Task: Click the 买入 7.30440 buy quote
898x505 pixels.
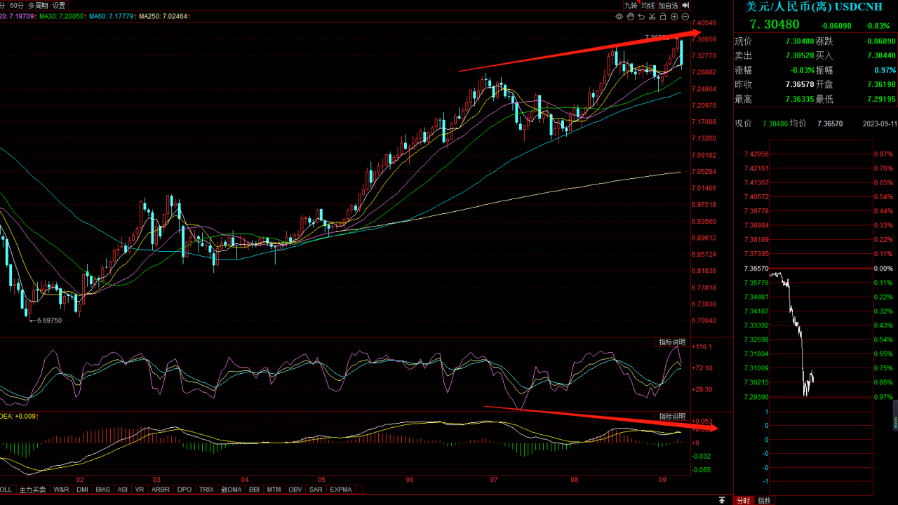Action: 856,56
